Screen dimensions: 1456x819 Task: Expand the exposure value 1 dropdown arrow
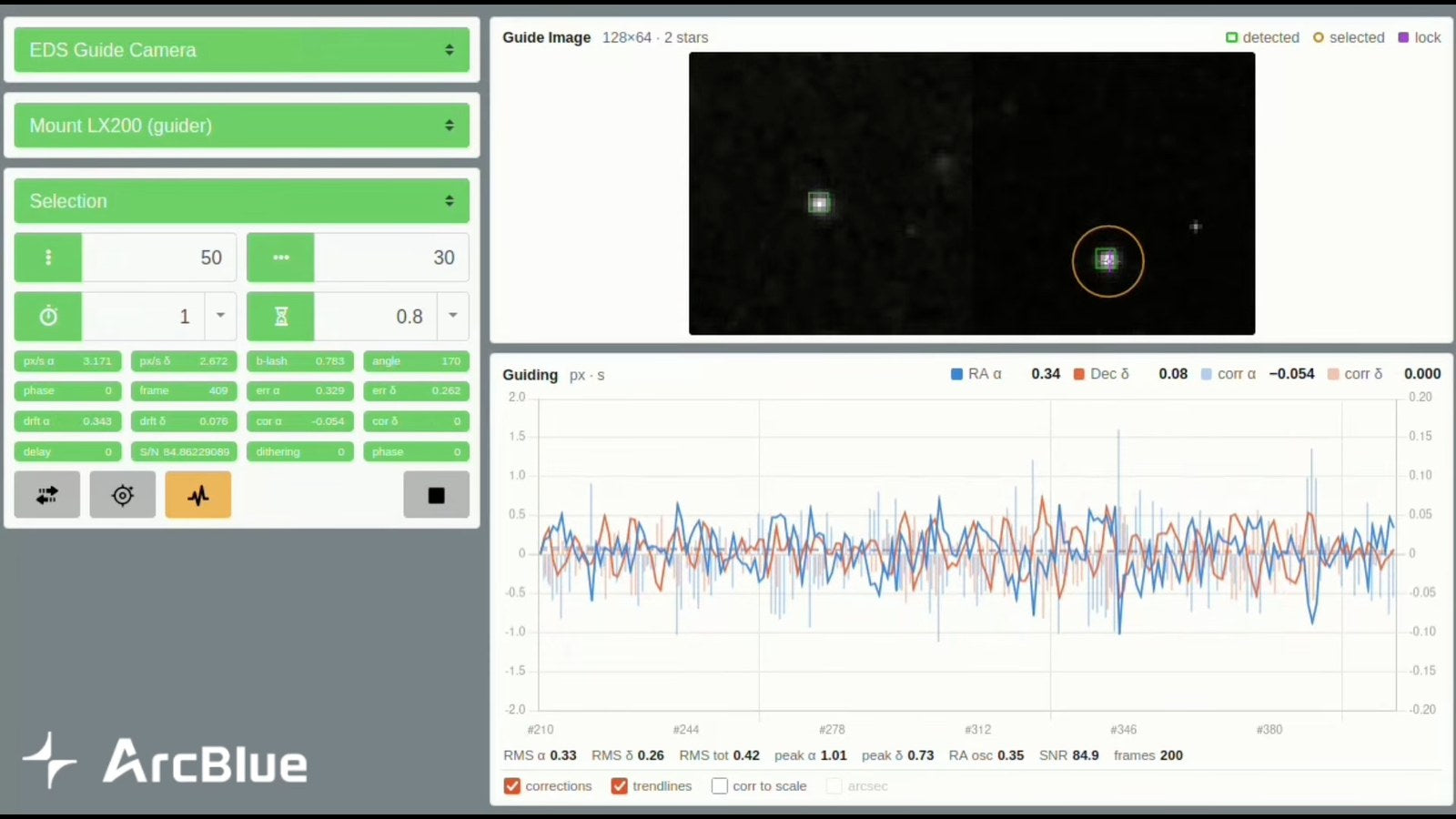[220, 316]
